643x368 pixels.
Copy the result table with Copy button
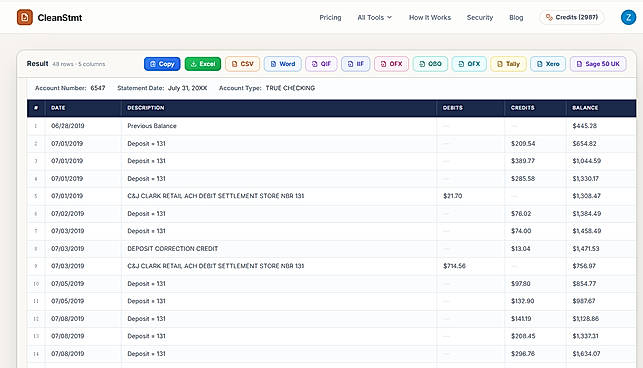tap(162, 64)
